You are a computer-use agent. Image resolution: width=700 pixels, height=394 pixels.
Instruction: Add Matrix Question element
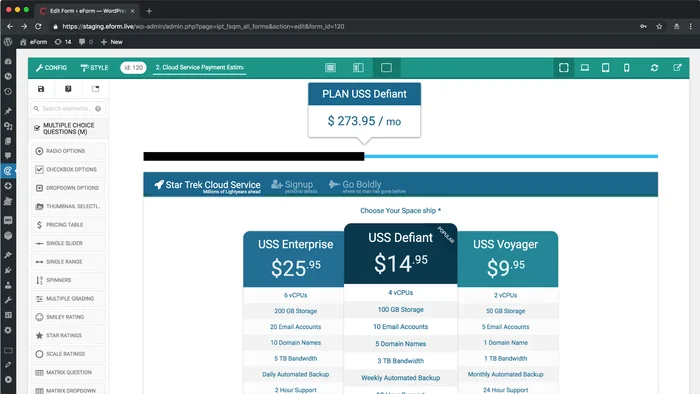(68, 372)
